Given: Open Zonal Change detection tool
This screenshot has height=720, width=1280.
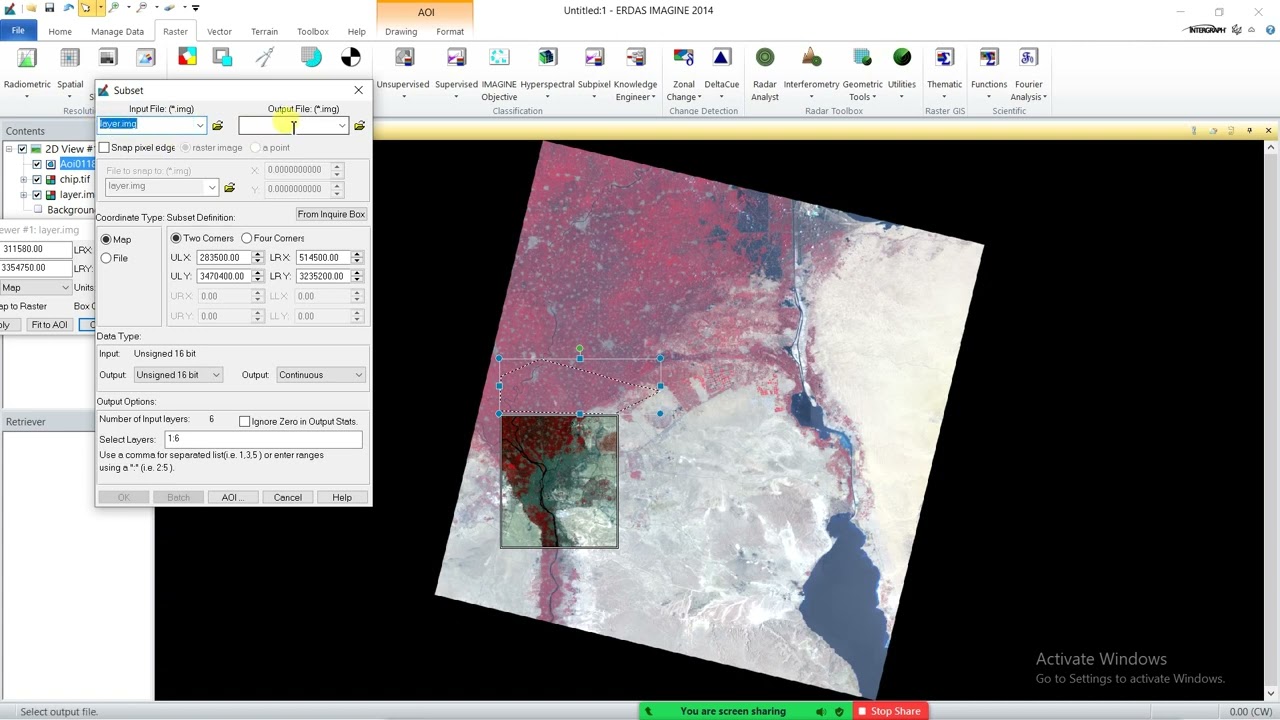Looking at the screenshot, I should click(684, 58).
